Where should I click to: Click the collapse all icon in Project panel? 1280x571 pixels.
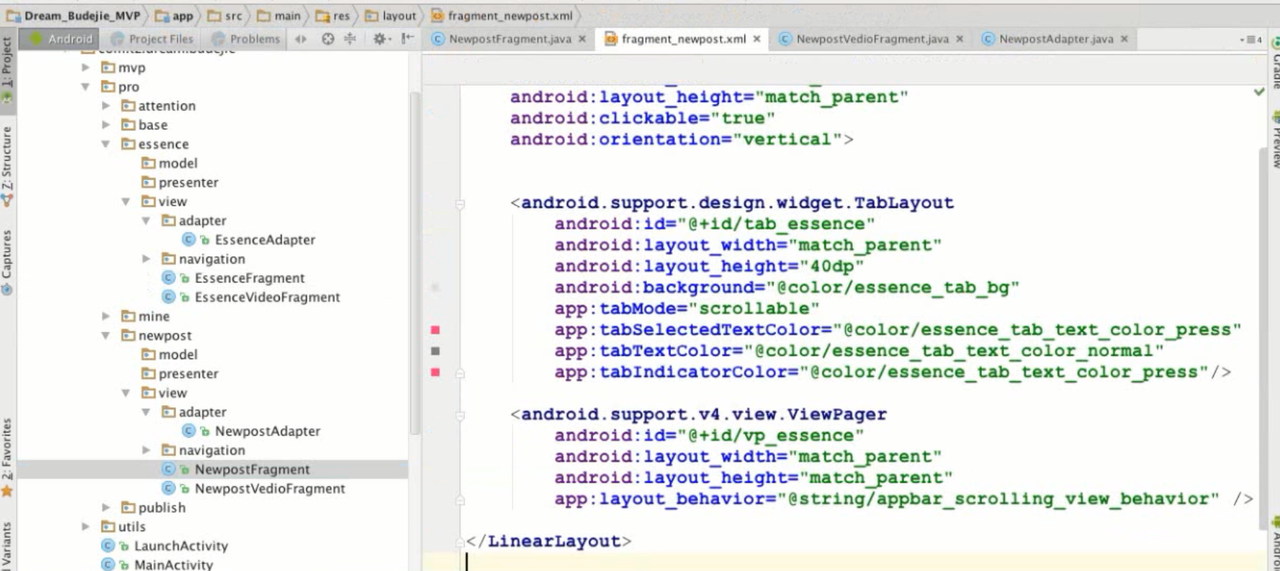click(350, 39)
